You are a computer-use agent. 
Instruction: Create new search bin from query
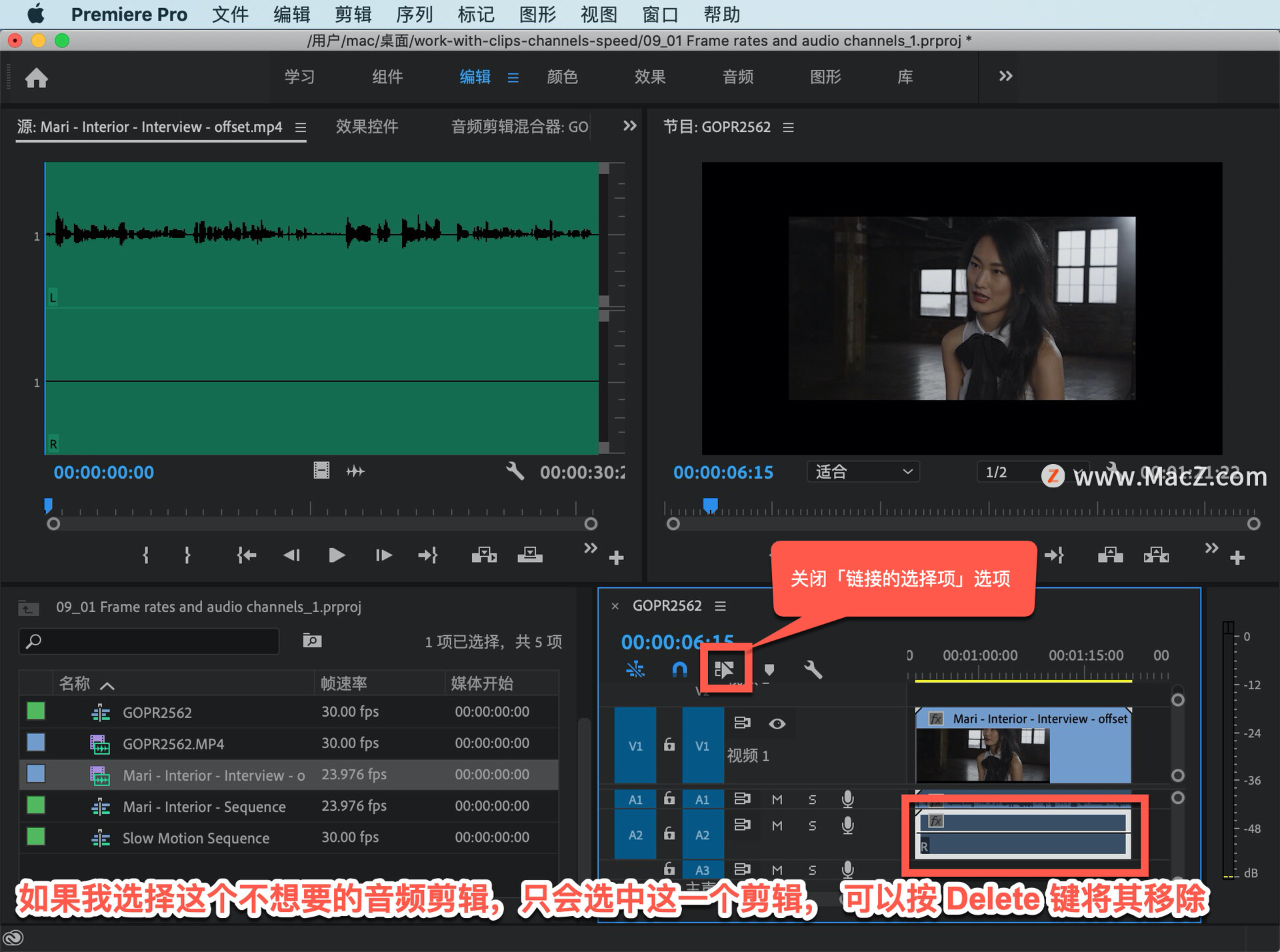click(x=312, y=641)
